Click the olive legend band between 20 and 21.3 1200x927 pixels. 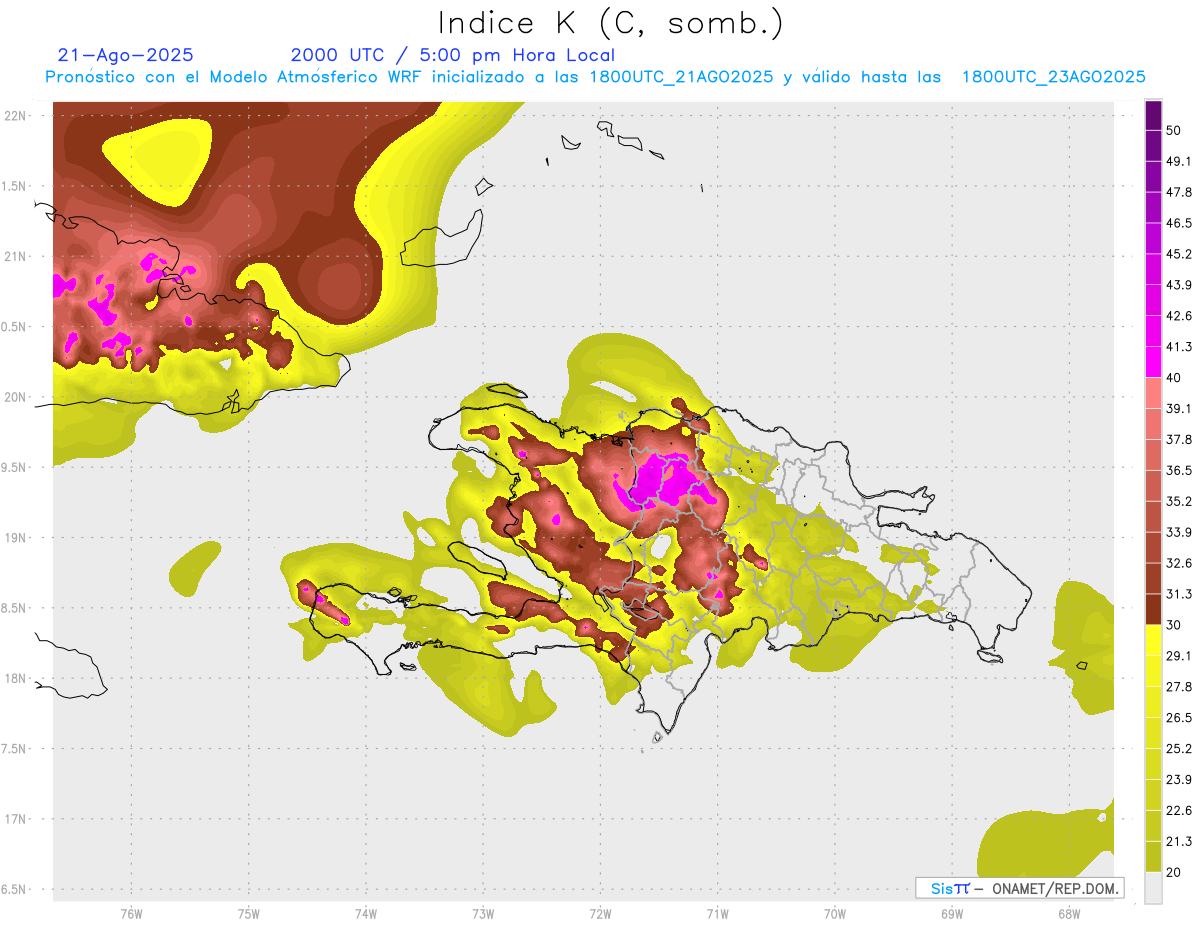tap(1154, 856)
